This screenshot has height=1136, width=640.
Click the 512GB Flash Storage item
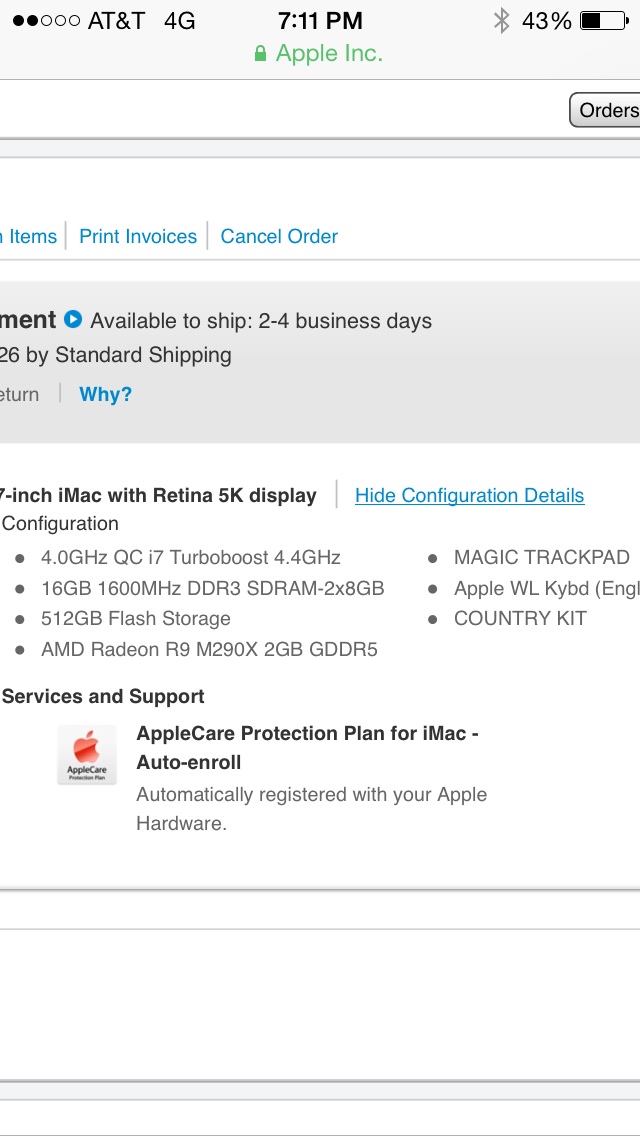click(x=136, y=619)
